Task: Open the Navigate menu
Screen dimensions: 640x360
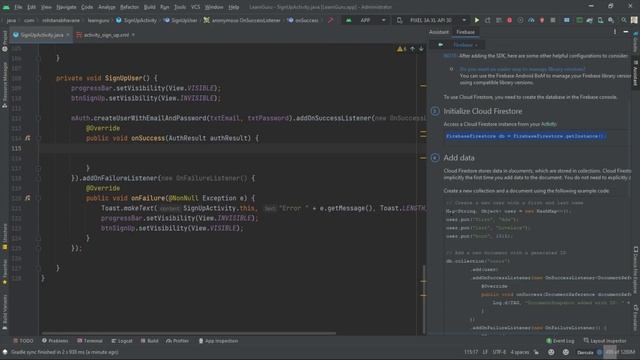Action: tap(66, 7)
